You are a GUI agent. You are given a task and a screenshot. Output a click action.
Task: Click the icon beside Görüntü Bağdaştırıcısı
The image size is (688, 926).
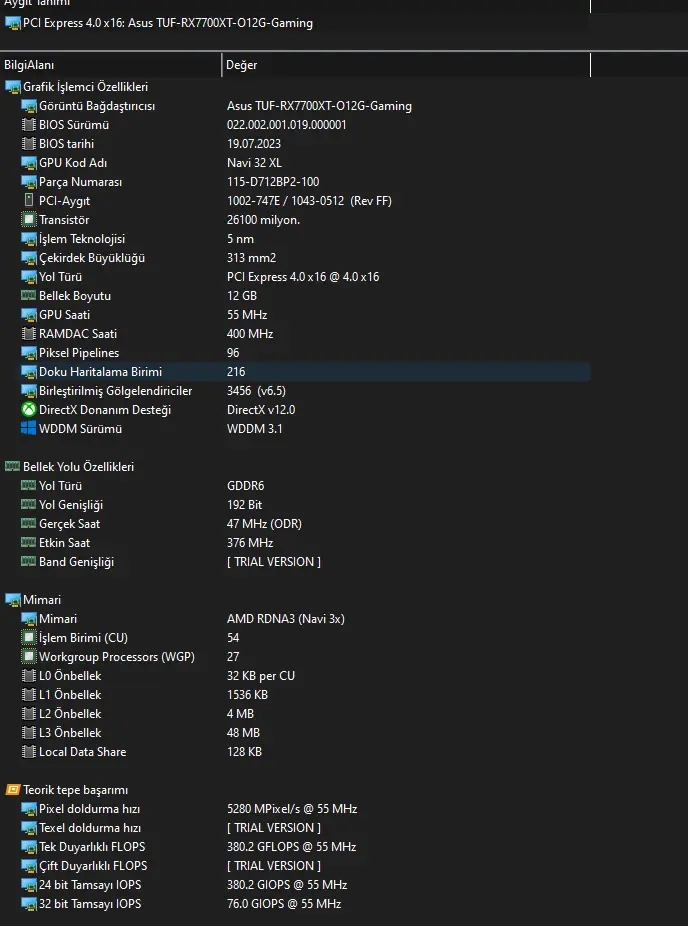(28, 106)
